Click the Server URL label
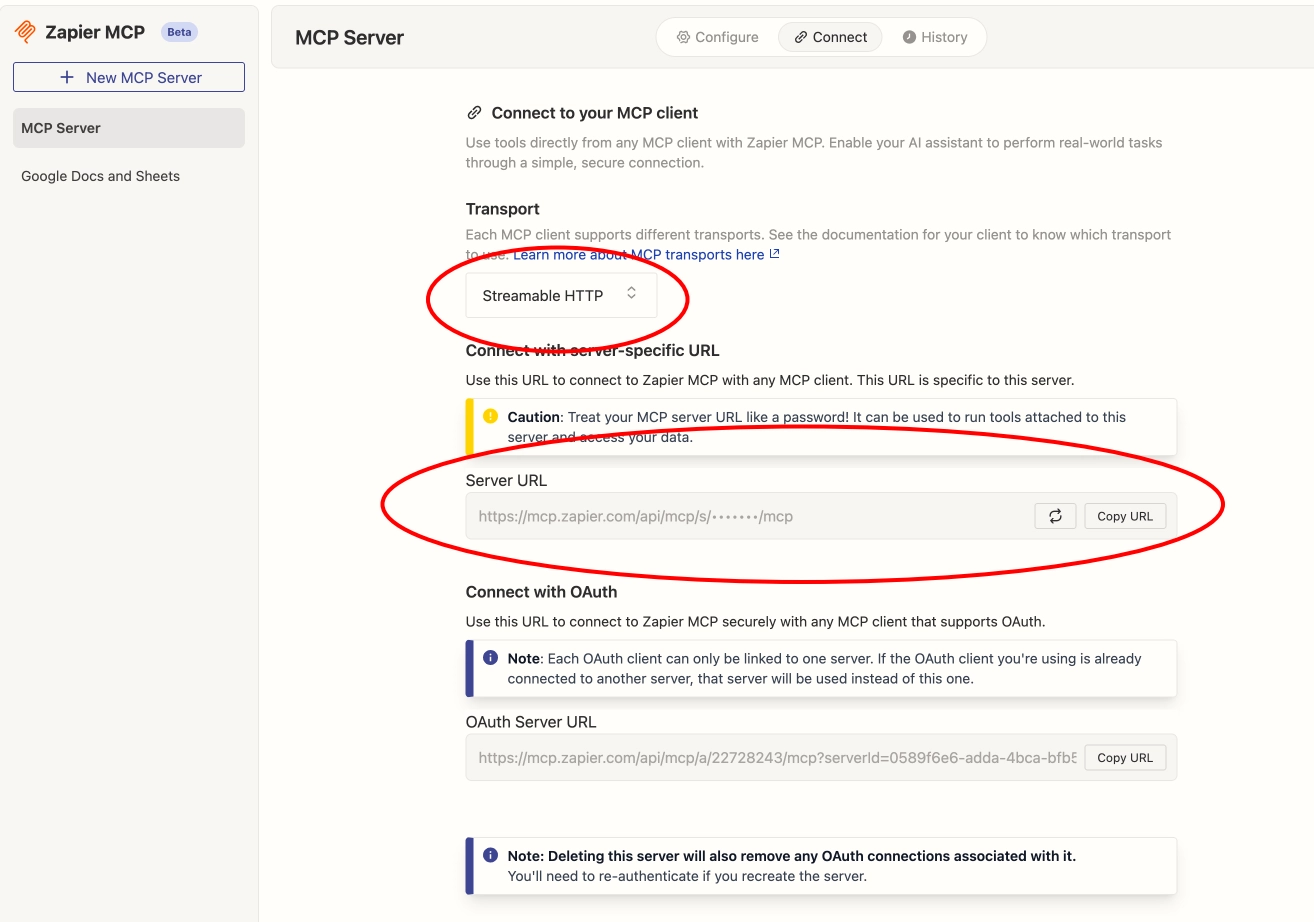The image size is (1314, 922). click(x=506, y=480)
